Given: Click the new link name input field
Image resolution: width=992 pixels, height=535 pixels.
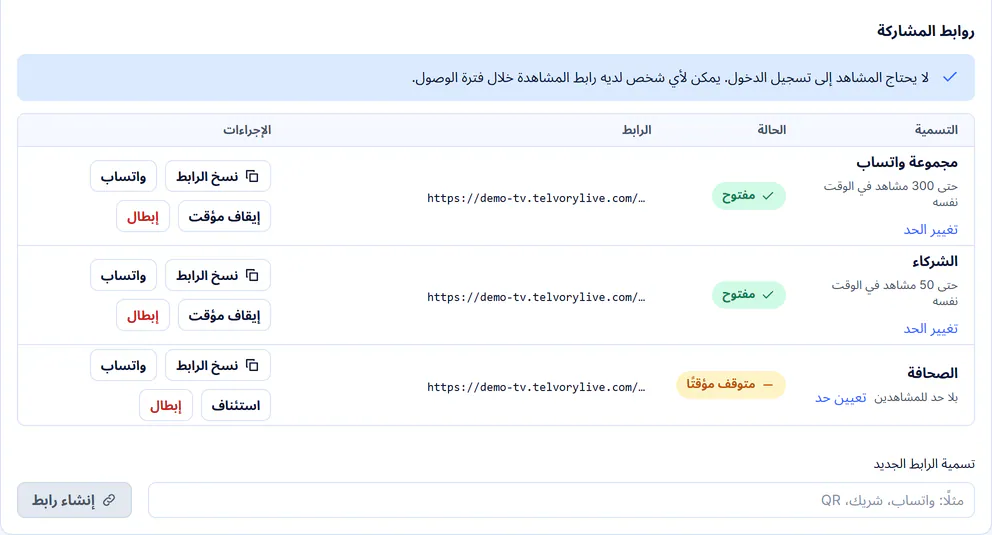Looking at the screenshot, I should (x=561, y=500).
